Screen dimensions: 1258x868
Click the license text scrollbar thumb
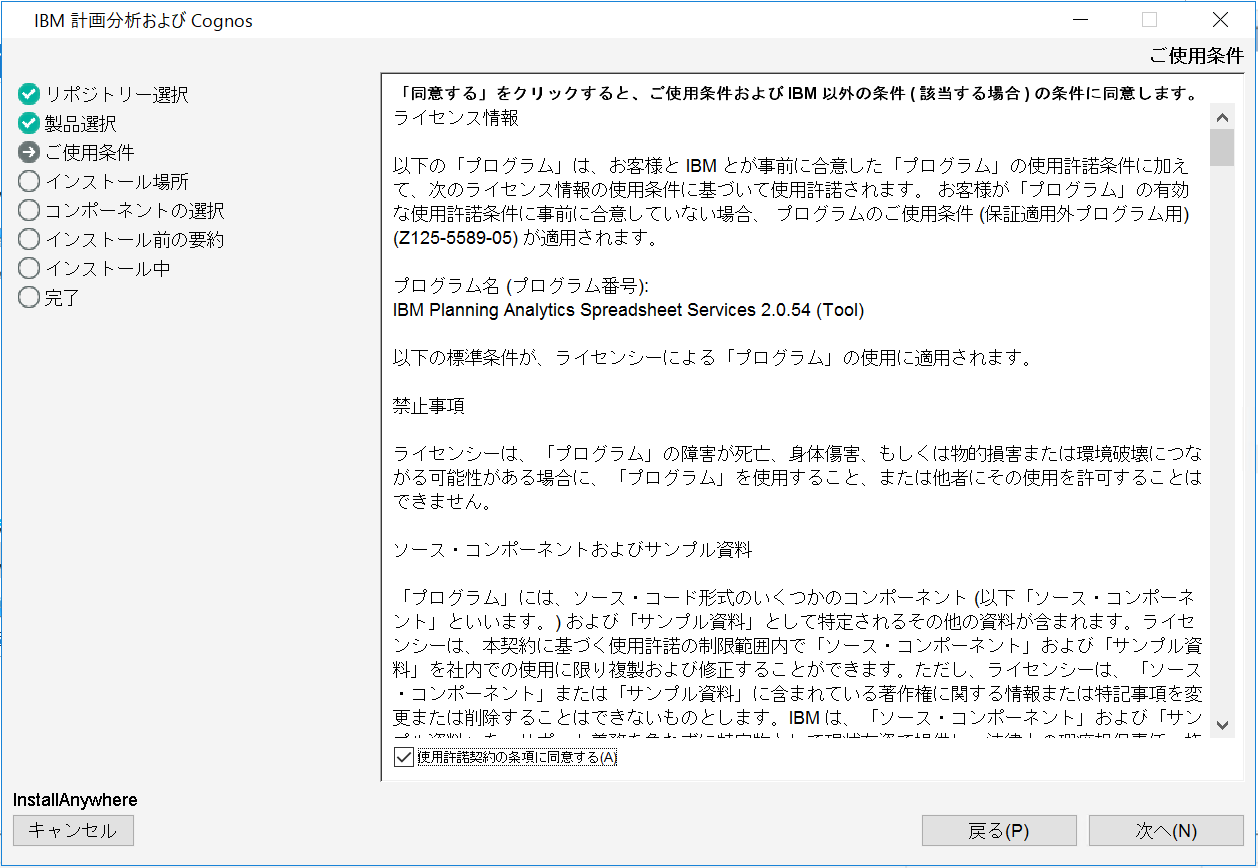[1222, 147]
